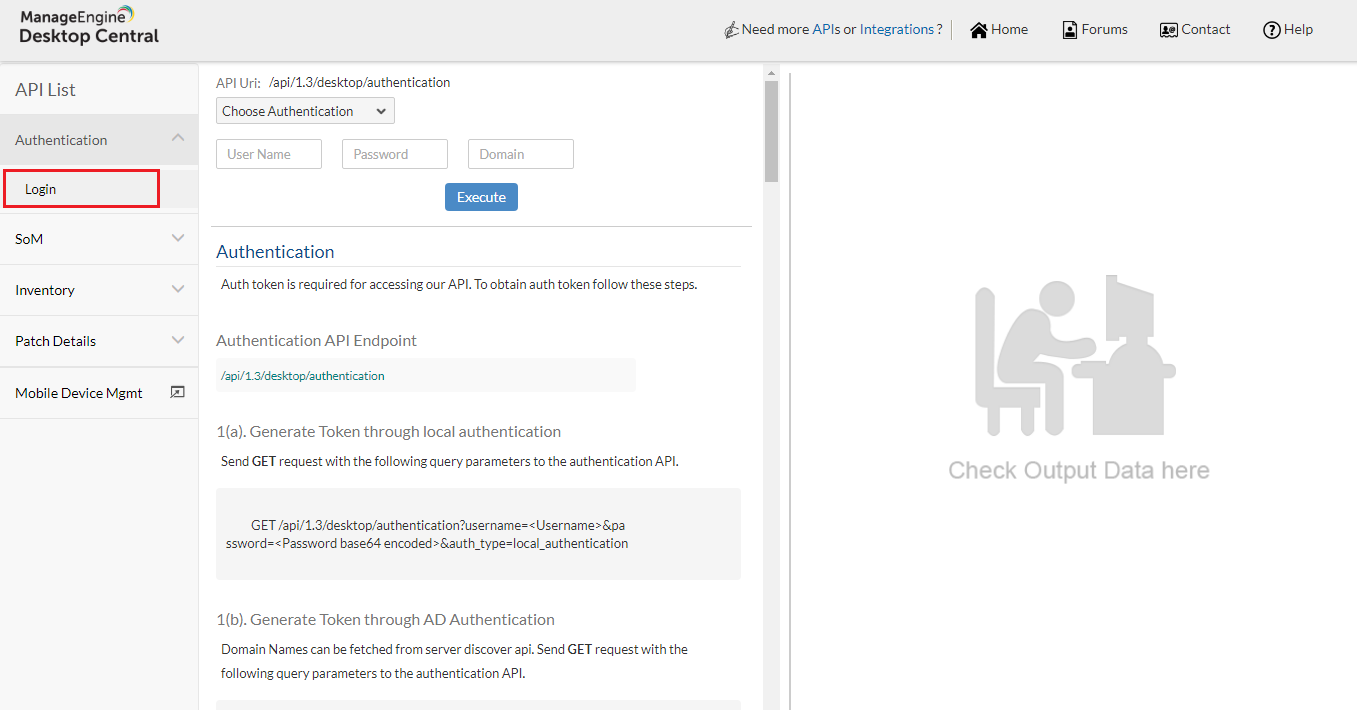Open the Inventory menu item

99,290
